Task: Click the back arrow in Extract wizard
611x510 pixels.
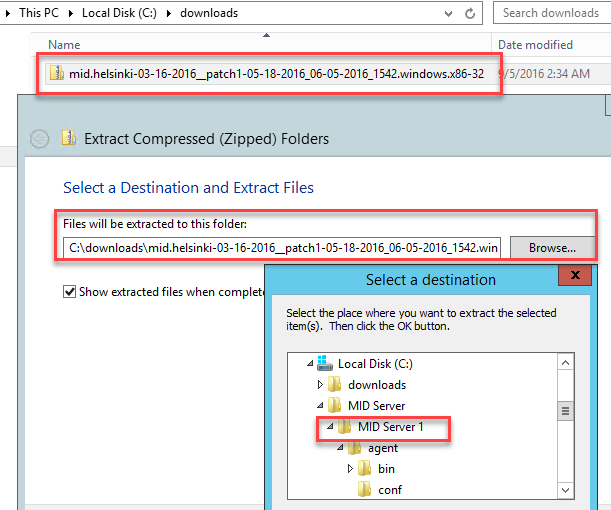Action: pyautogui.click(x=39, y=139)
